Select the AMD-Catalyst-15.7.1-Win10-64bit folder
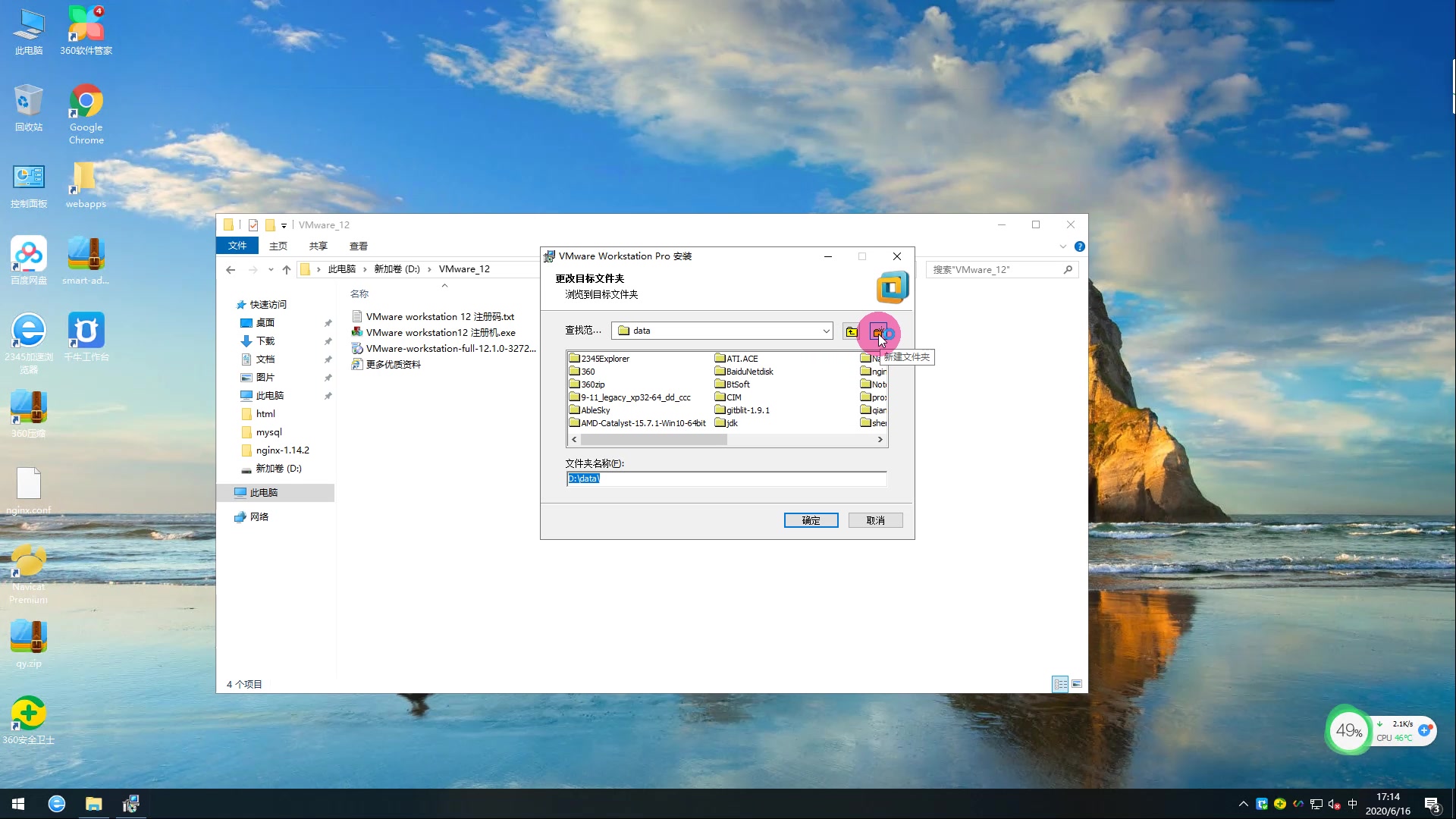The width and height of the screenshot is (1456, 819). pos(637,423)
